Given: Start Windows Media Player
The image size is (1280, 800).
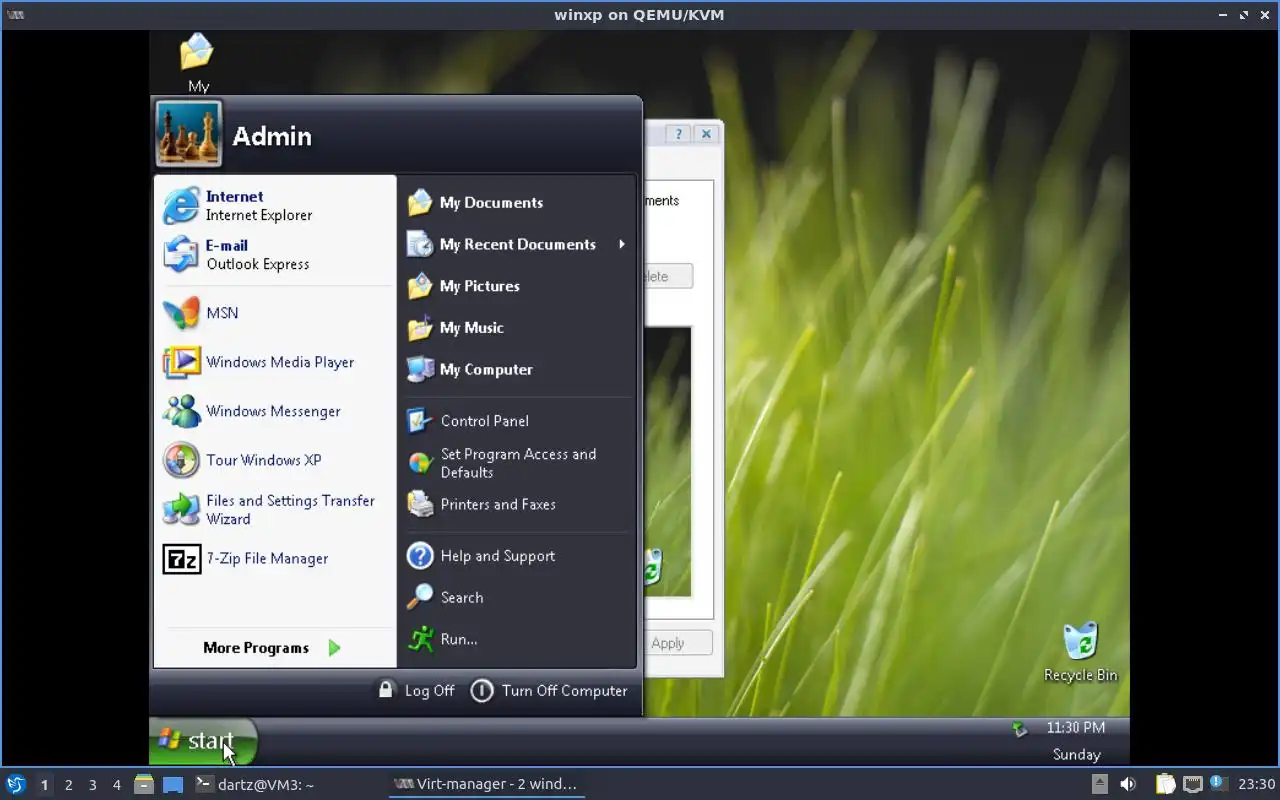Looking at the screenshot, I should 275,362.
